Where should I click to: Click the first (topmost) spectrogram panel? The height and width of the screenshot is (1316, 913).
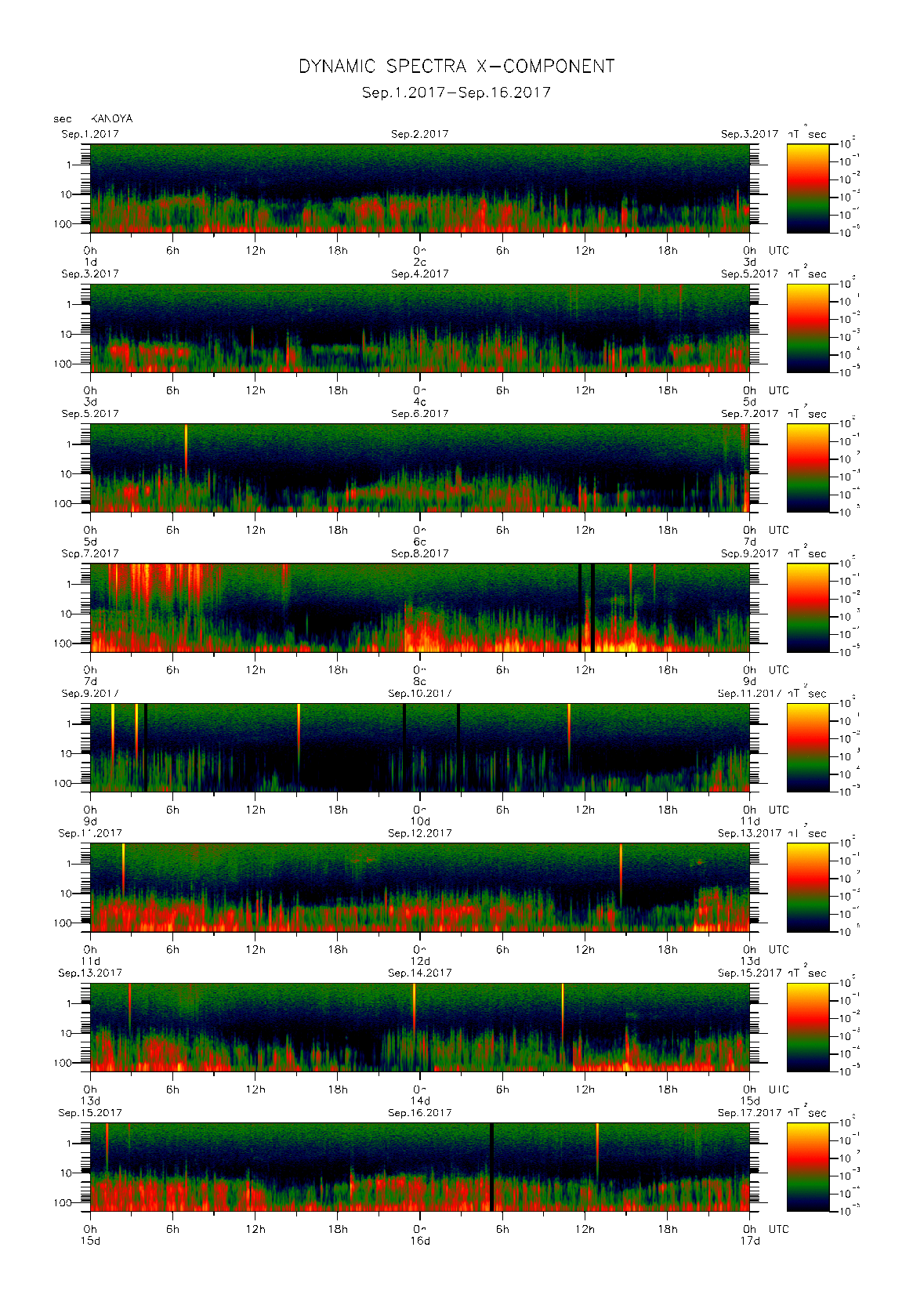click(419, 188)
